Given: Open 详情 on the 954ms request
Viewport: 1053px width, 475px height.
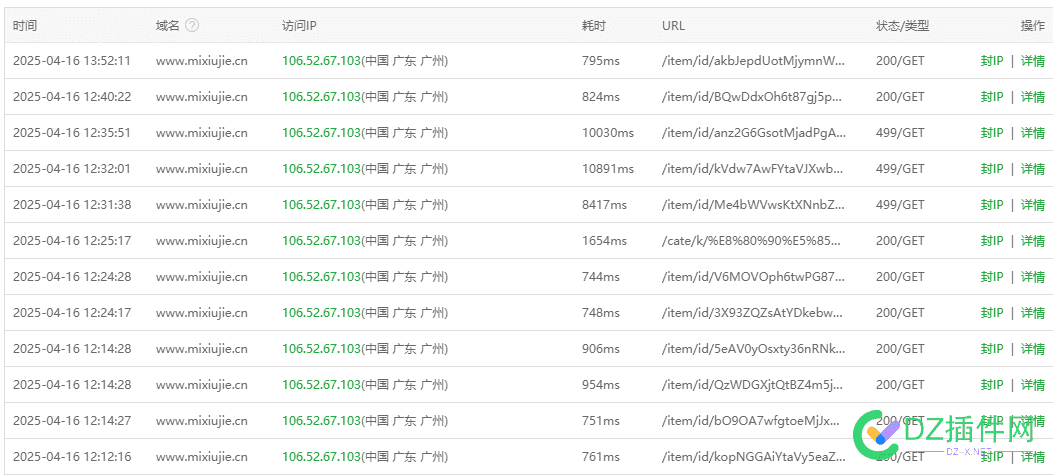Looking at the screenshot, I should point(1033,384).
